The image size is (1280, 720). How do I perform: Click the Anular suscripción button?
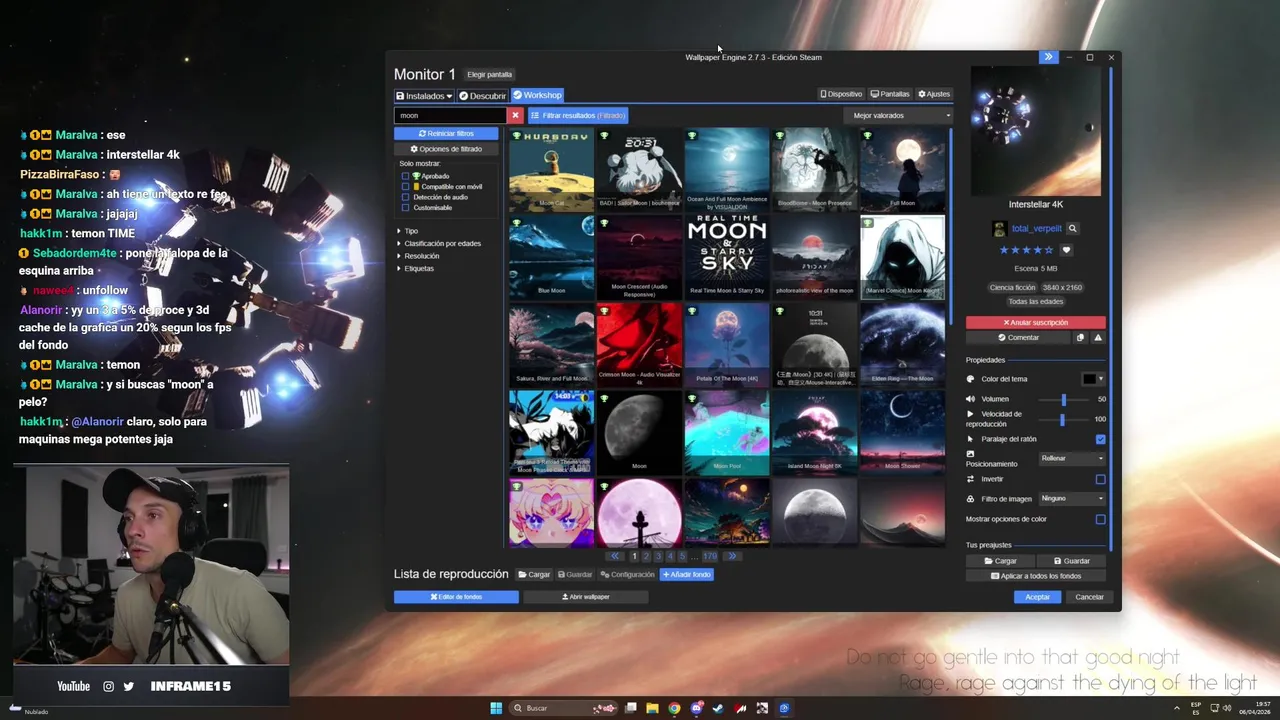[x=1036, y=323]
